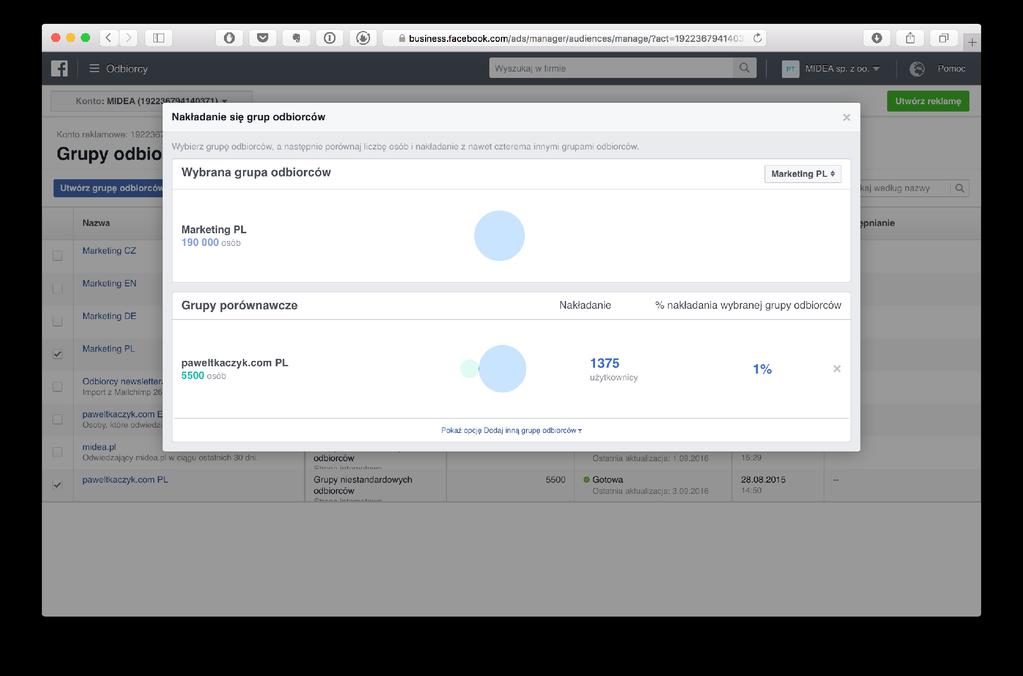Click the Safari address bar
This screenshot has width=1023, height=676.
(574, 38)
